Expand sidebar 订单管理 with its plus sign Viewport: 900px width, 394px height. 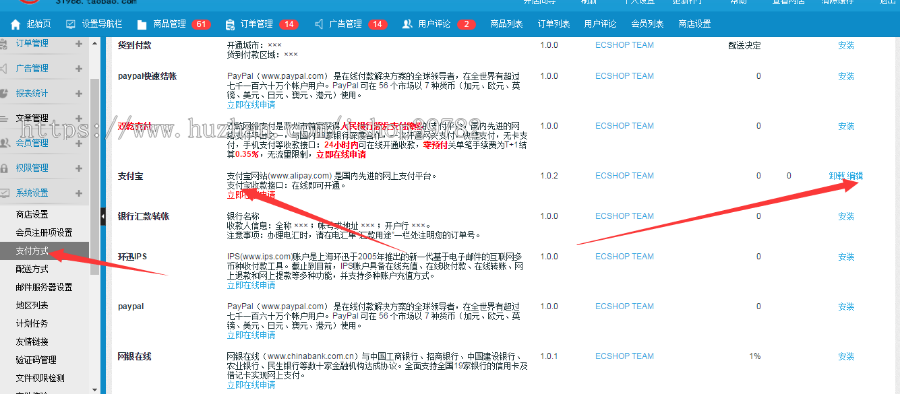point(79,43)
